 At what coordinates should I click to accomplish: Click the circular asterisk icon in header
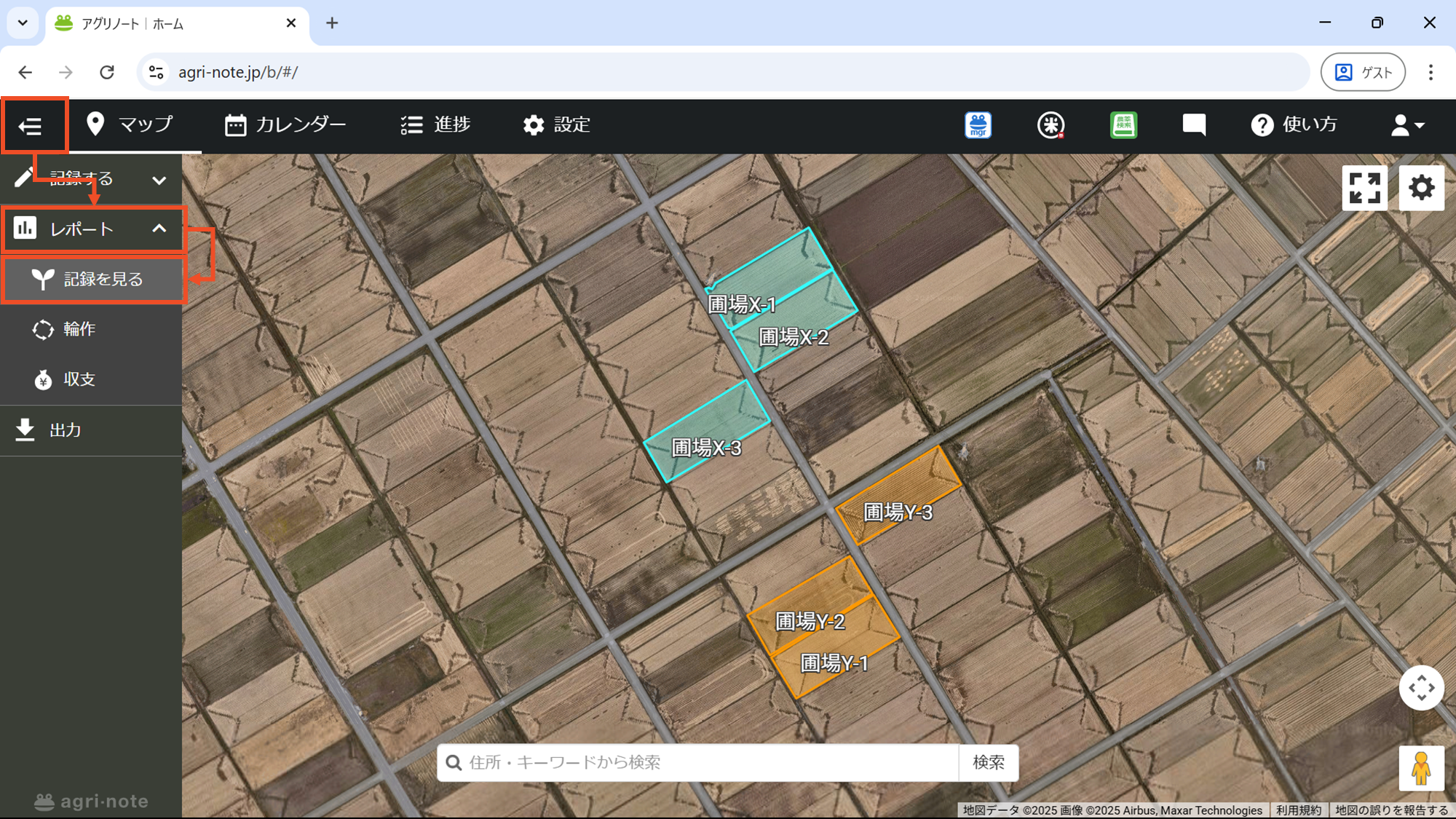[x=1051, y=125]
